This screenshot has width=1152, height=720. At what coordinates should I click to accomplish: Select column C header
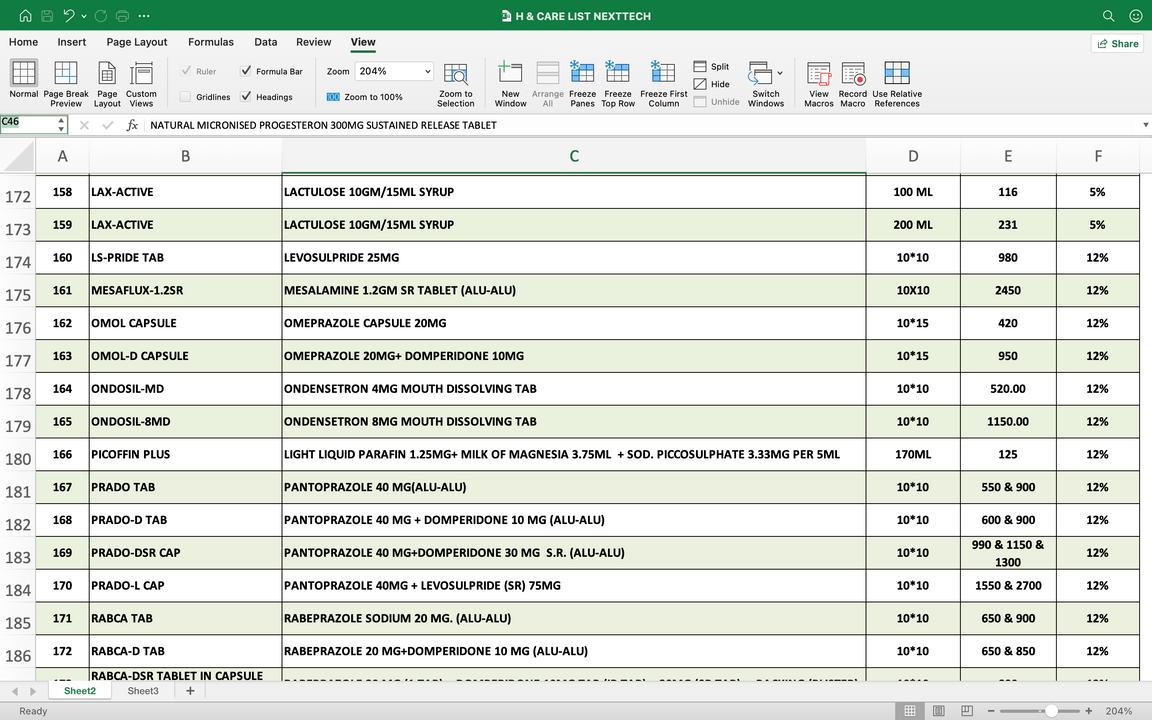574,156
